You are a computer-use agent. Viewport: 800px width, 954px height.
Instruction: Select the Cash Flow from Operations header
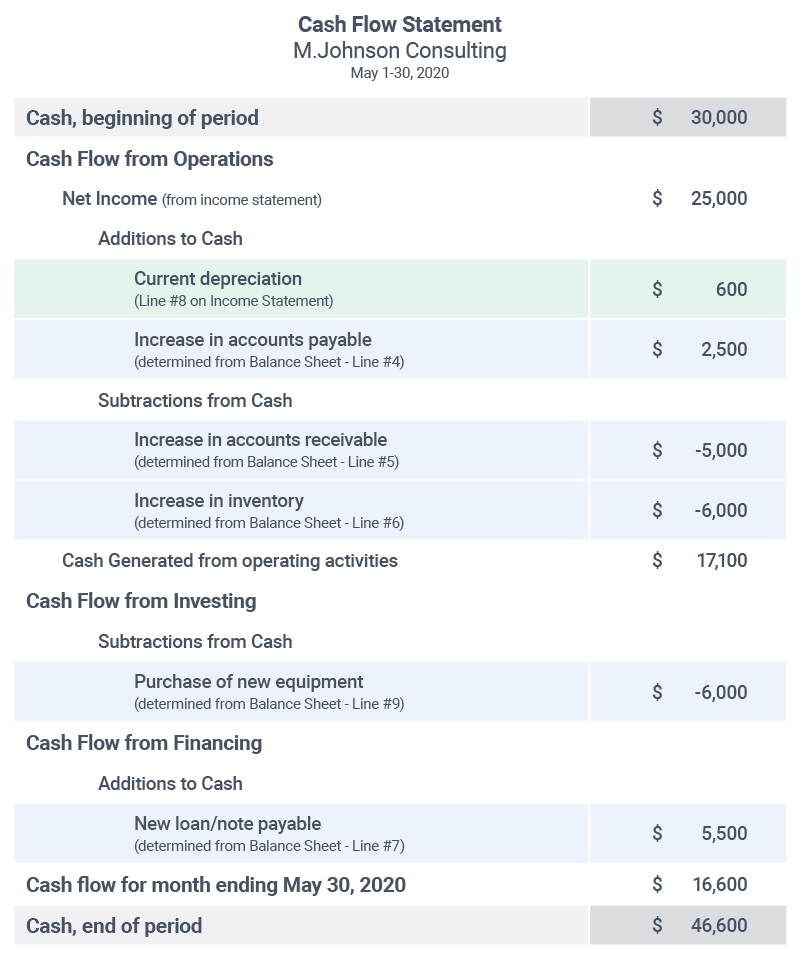(x=150, y=159)
